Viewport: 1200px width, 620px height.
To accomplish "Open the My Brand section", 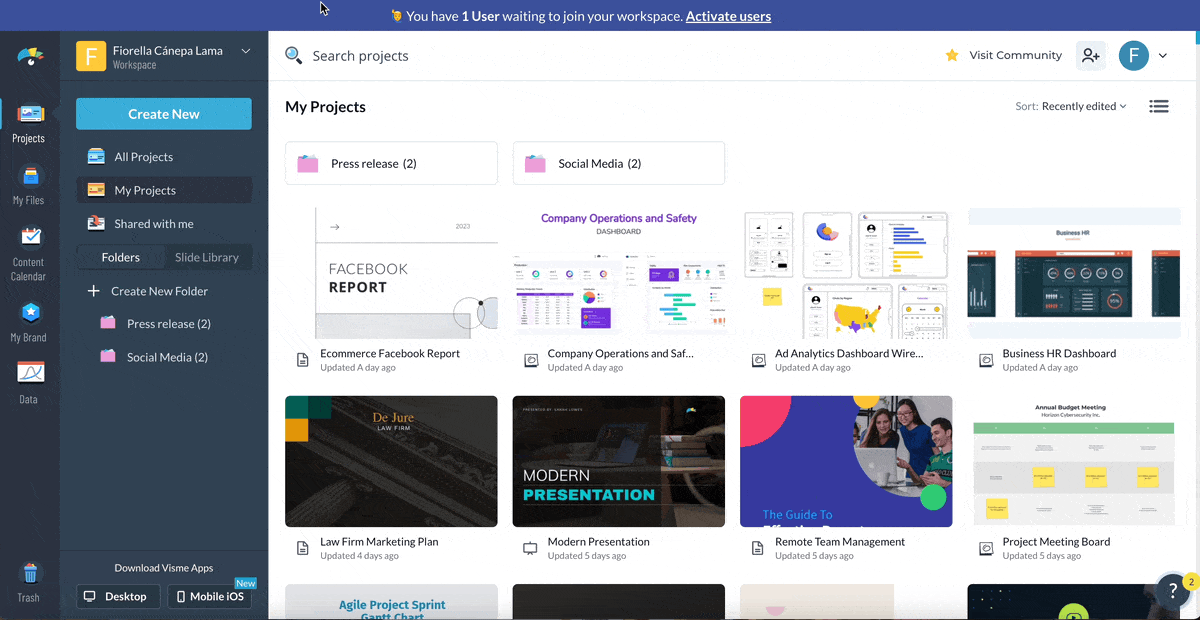I will 29,320.
